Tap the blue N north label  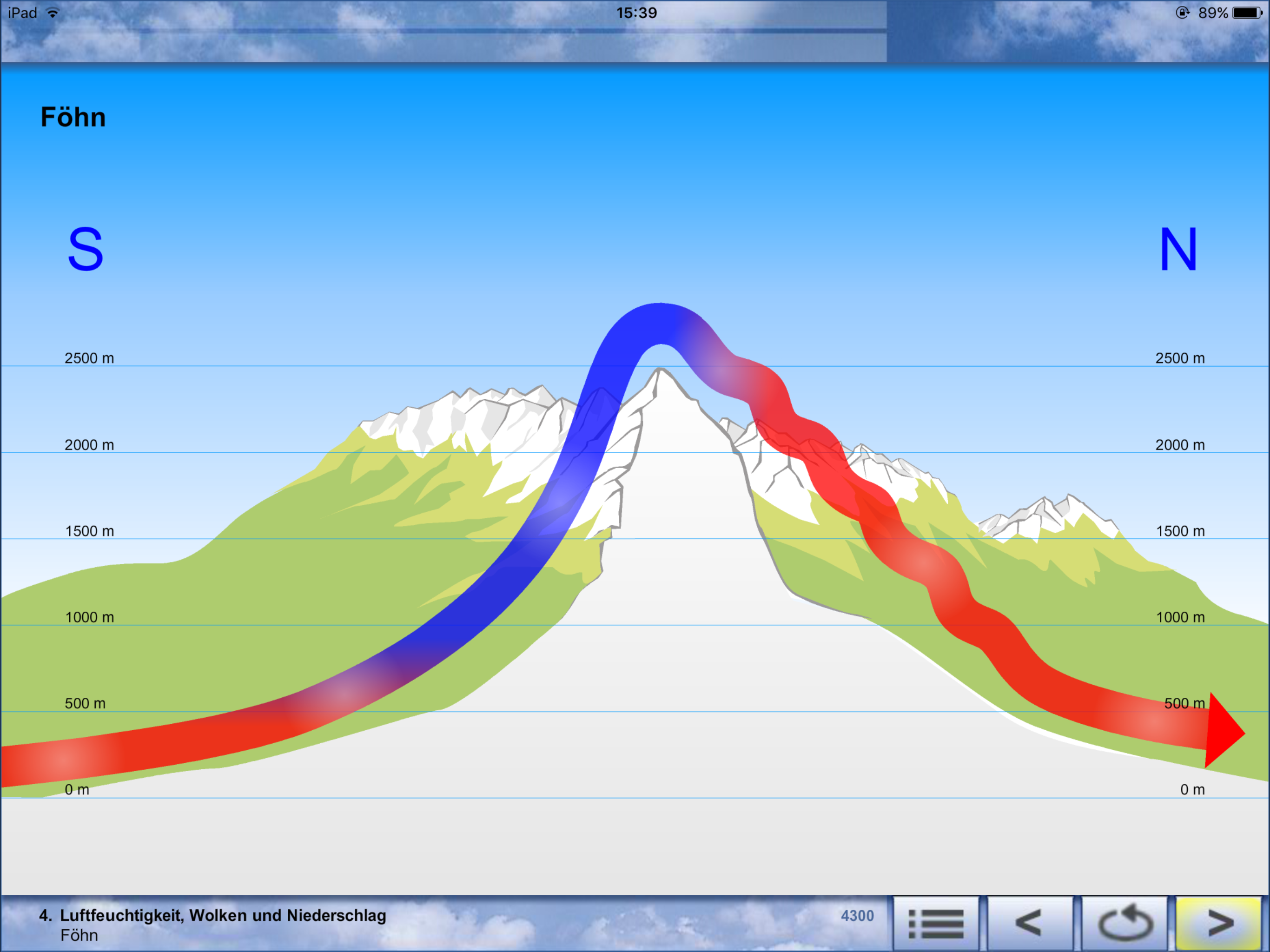1178,249
